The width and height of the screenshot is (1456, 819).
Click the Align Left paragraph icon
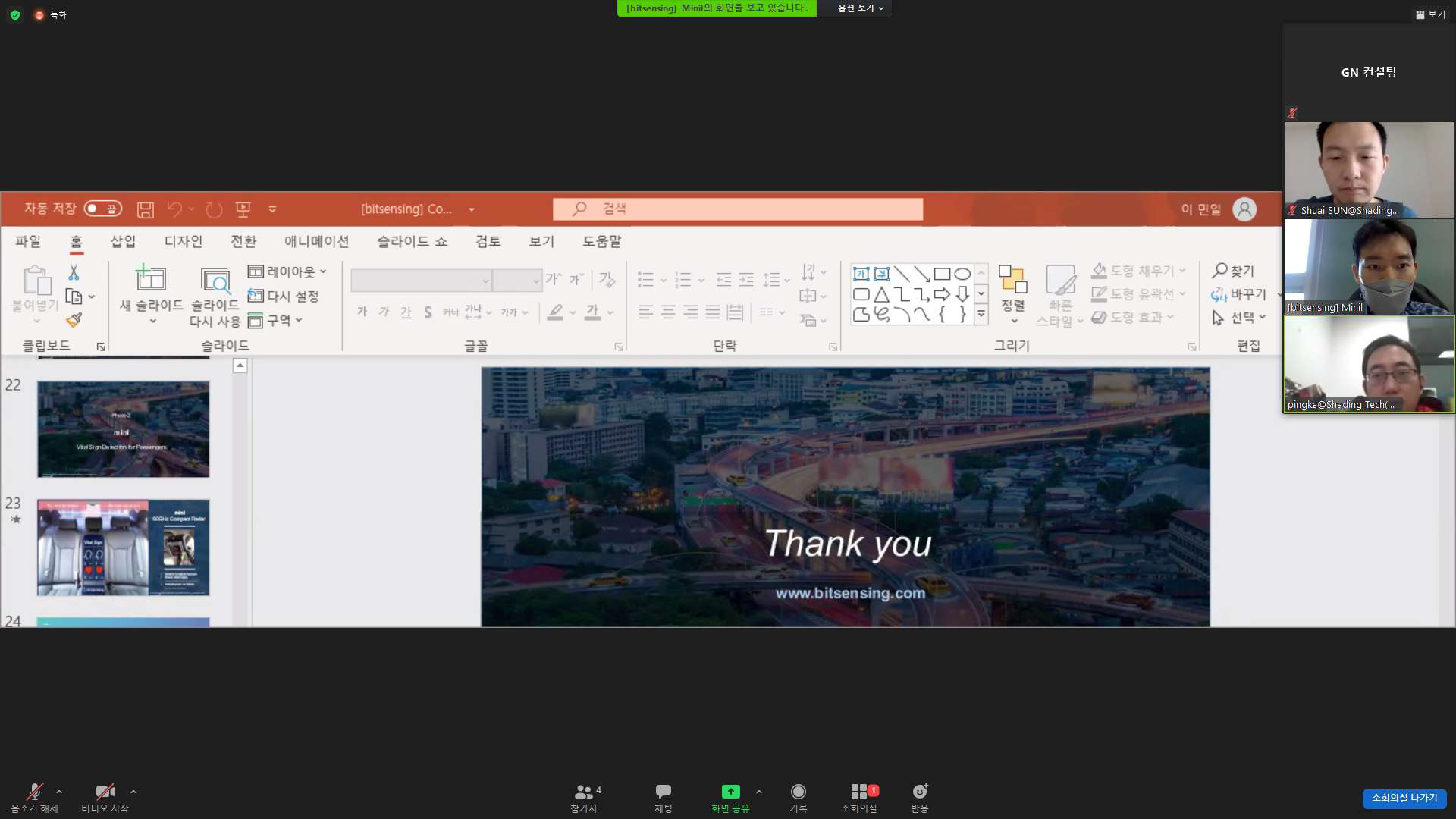click(645, 312)
